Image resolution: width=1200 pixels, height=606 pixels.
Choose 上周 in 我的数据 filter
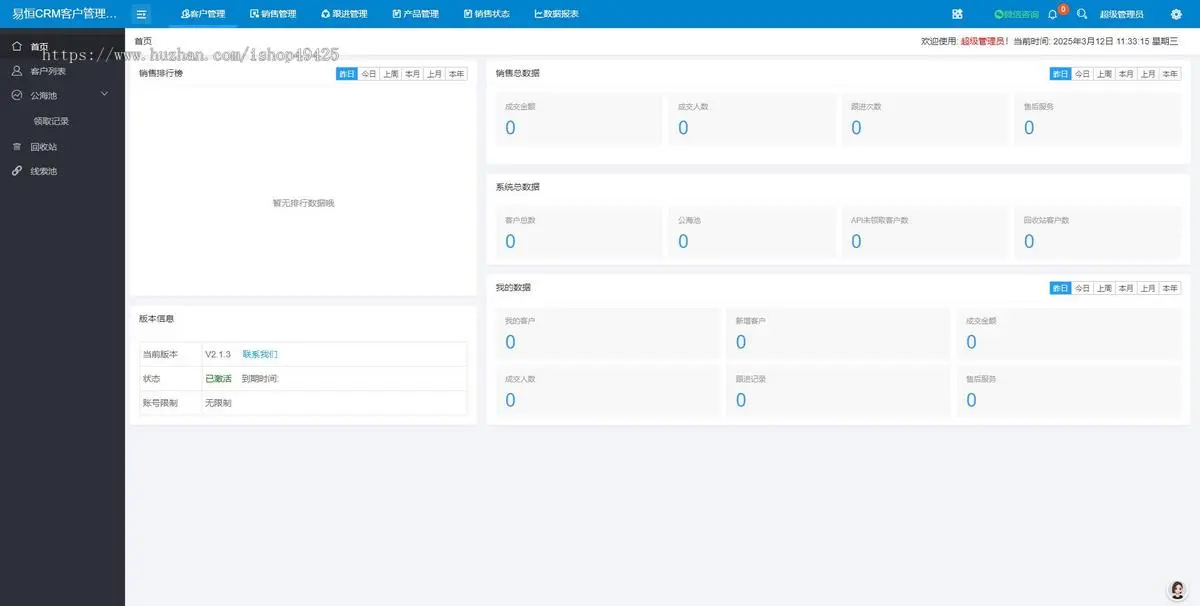pyautogui.click(x=1105, y=288)
